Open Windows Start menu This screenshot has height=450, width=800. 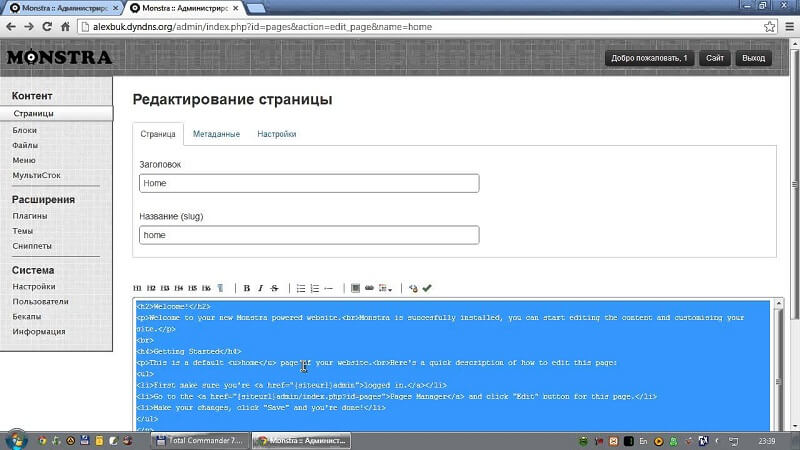(x=16, y=440)
